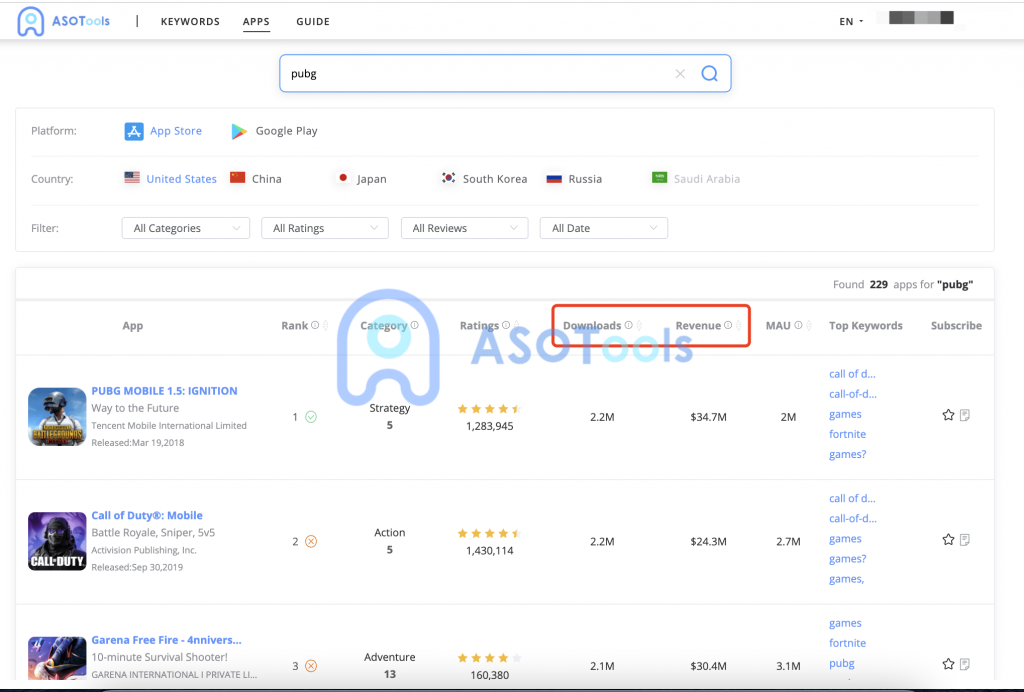Image resolution: width=1024 pixels, height=692 pixels.
Task: Click $24.3M revenue value
Action: 709,542
